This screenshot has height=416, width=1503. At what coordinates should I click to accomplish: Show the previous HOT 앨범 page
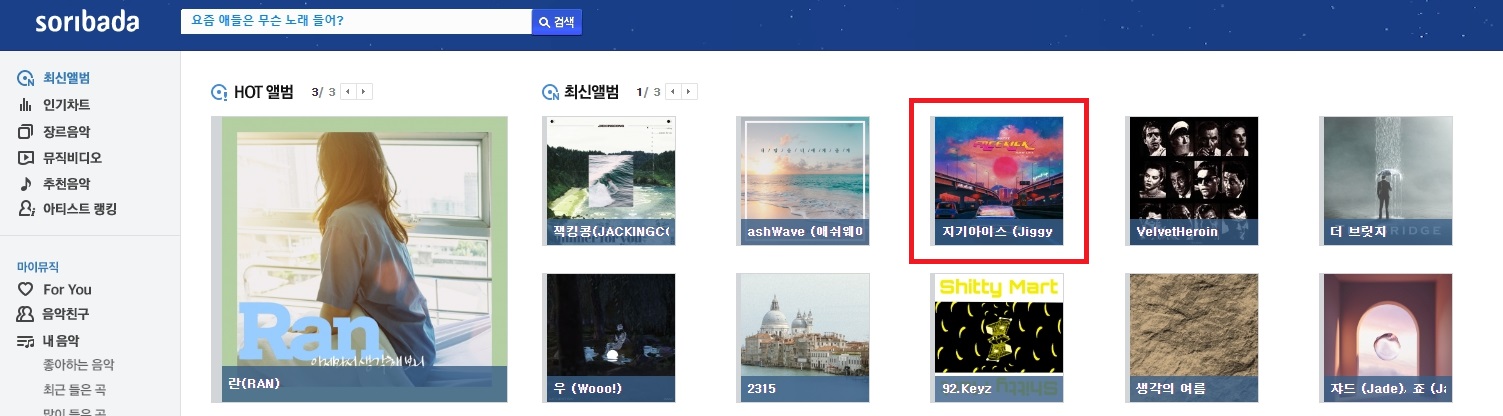tap(348, 92)
